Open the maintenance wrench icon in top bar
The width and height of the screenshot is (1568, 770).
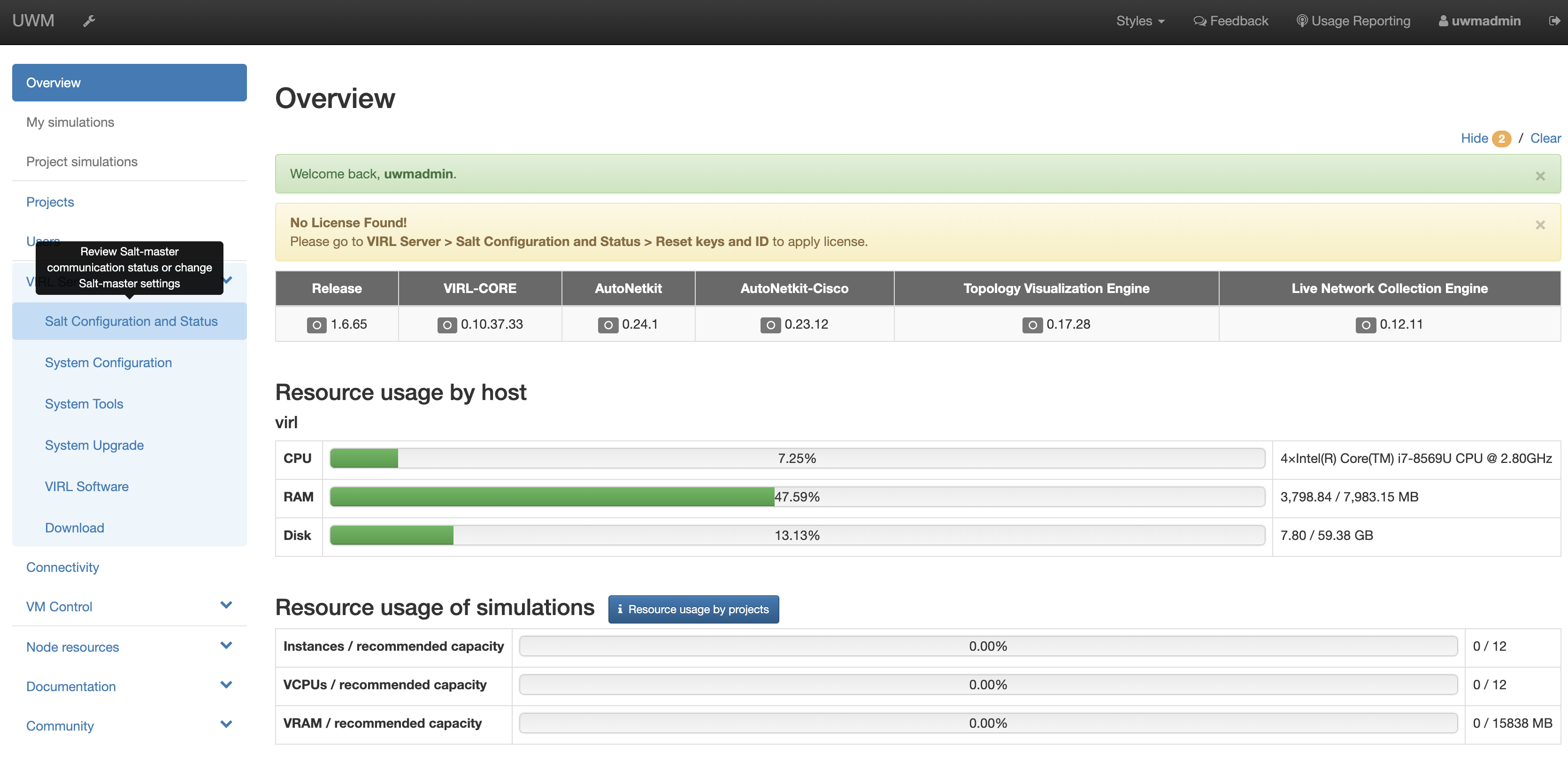[x=89, y=20]
